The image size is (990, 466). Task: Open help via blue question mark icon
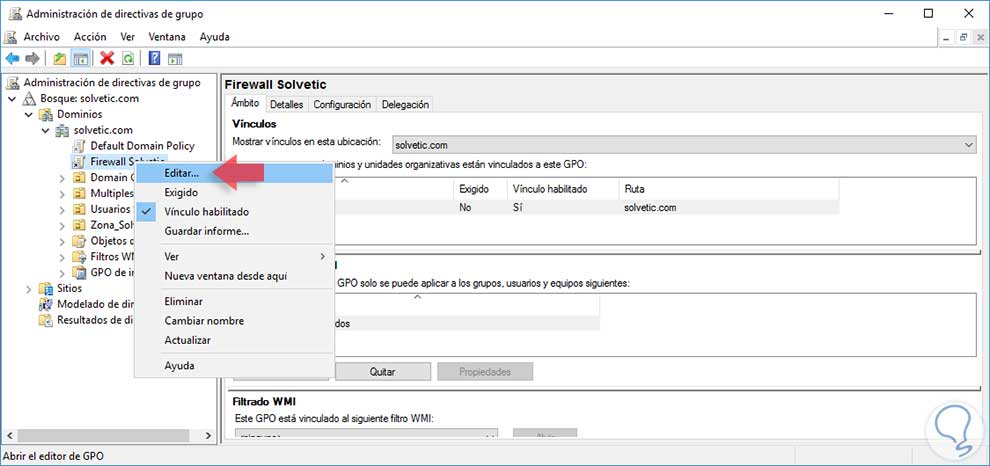155,58
